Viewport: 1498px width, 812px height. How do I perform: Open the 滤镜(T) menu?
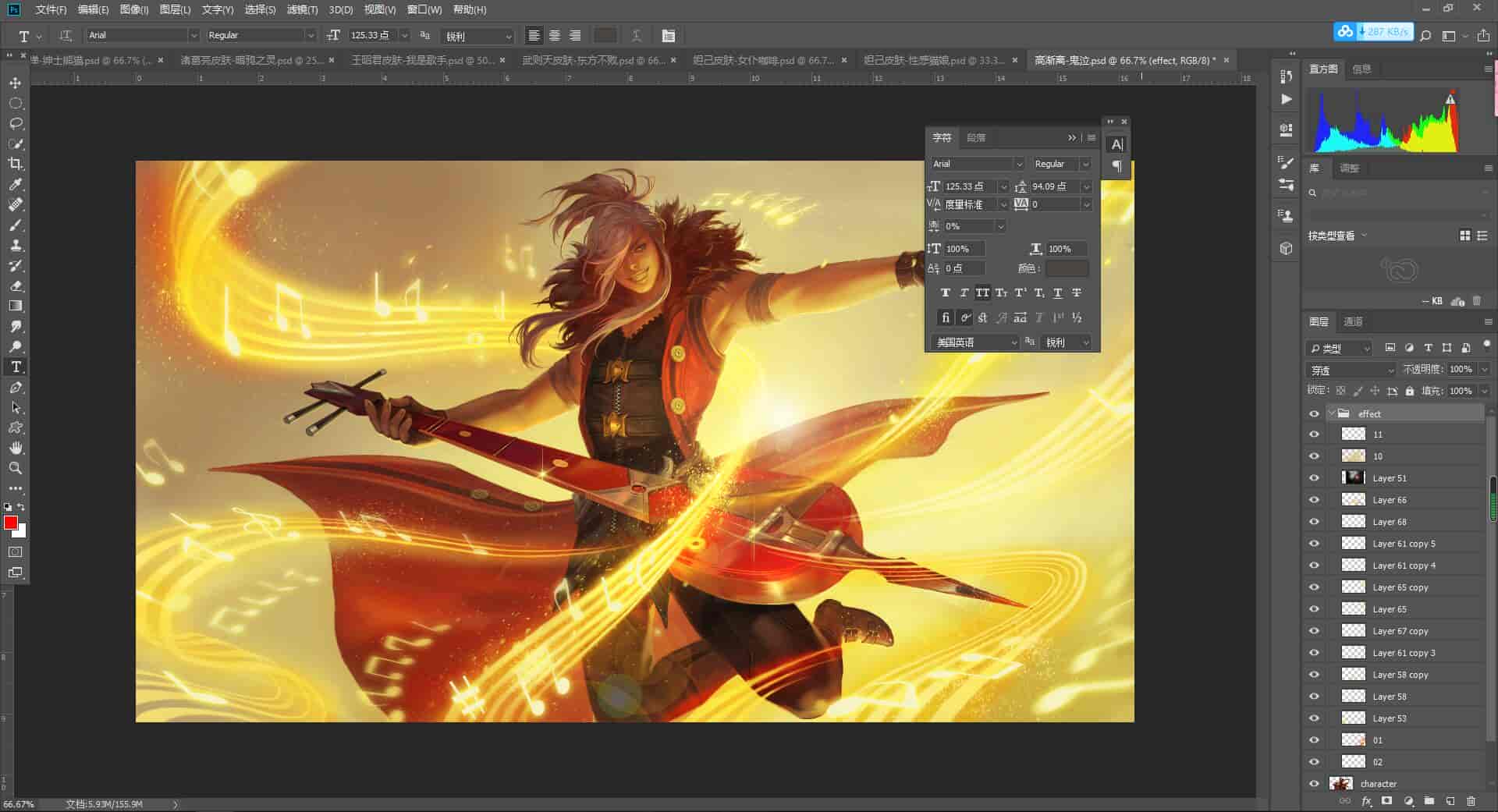(302, 9)
